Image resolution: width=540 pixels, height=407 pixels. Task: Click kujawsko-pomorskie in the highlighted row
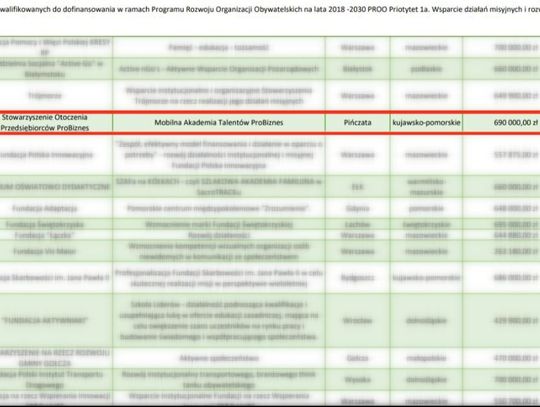[x=426, y=122]
